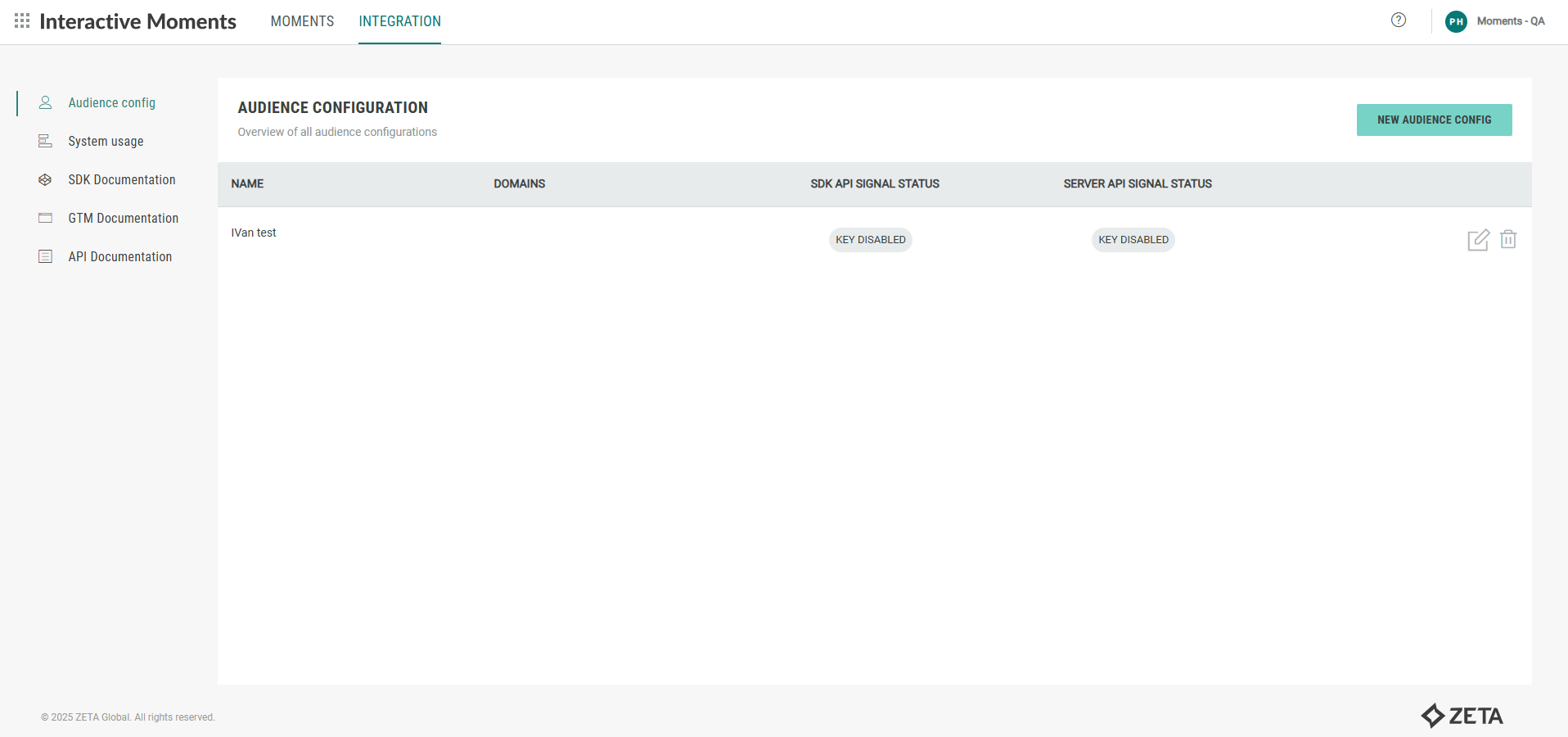Click the SDK Documentation sidebar icon
Image resolution: width=1568 pixels, height=737 pixels.
pos(46,179)
